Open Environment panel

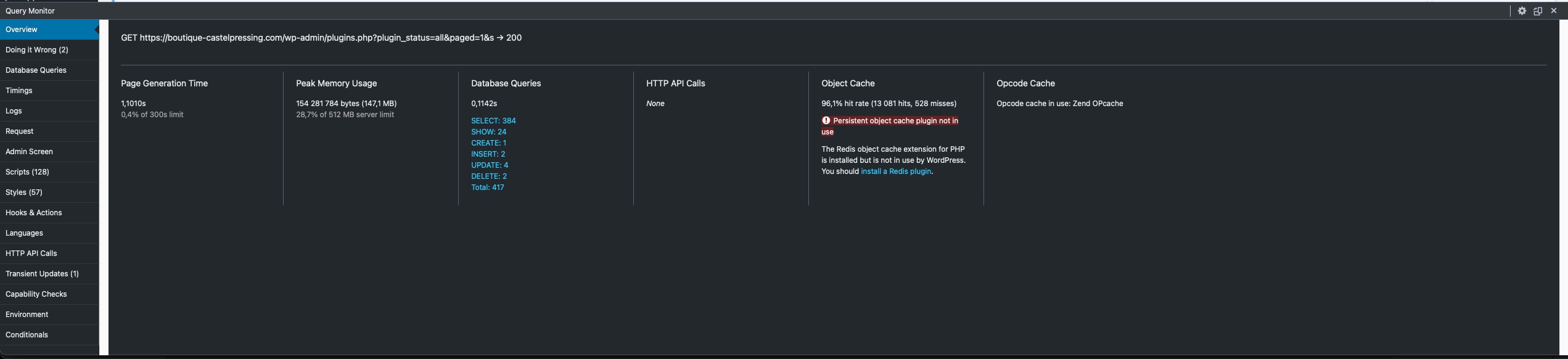click(49, 315)
